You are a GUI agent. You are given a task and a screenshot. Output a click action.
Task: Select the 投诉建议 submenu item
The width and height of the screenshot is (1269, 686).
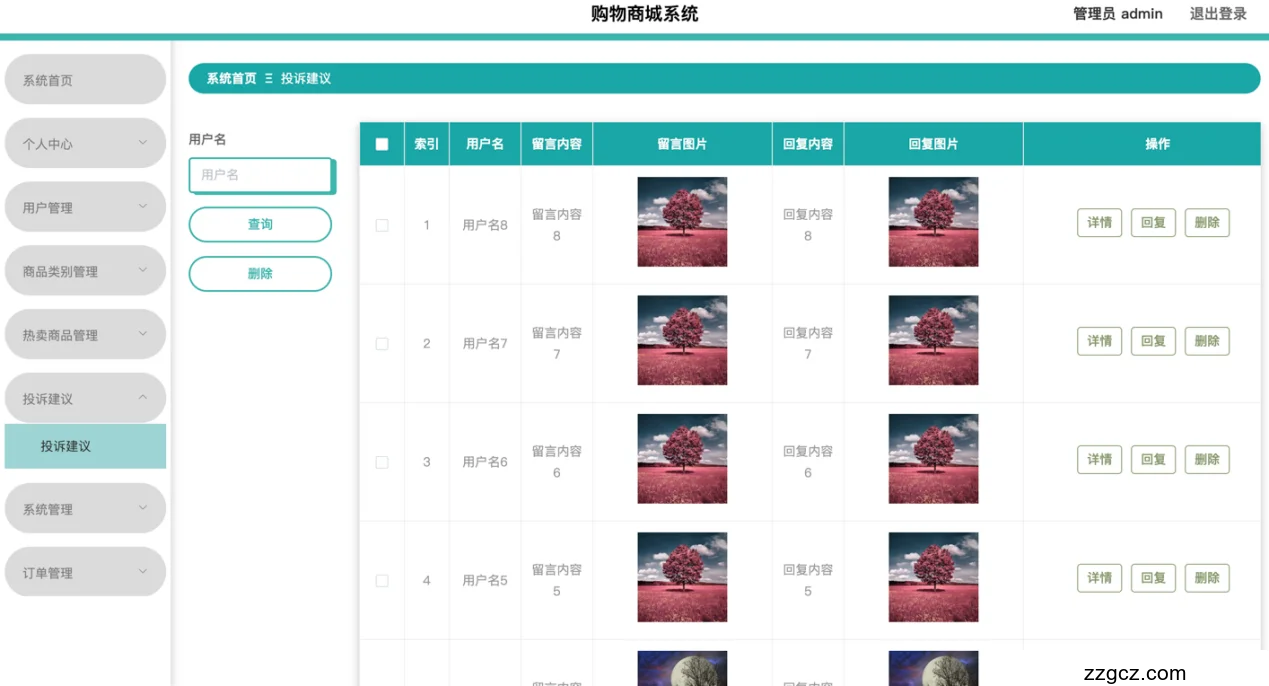click(x=85, y=446)
